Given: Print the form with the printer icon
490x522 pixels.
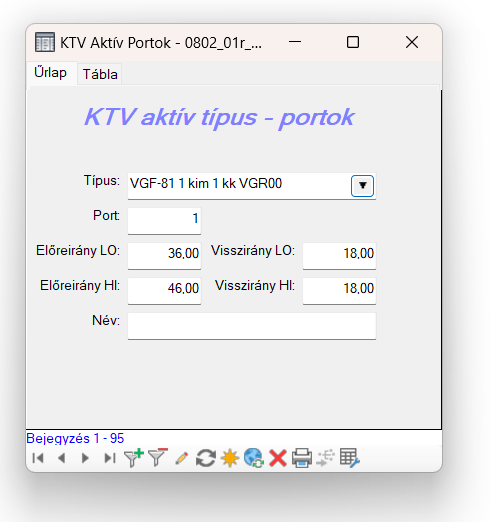Looking at the screenshot, I should [302, 458].
